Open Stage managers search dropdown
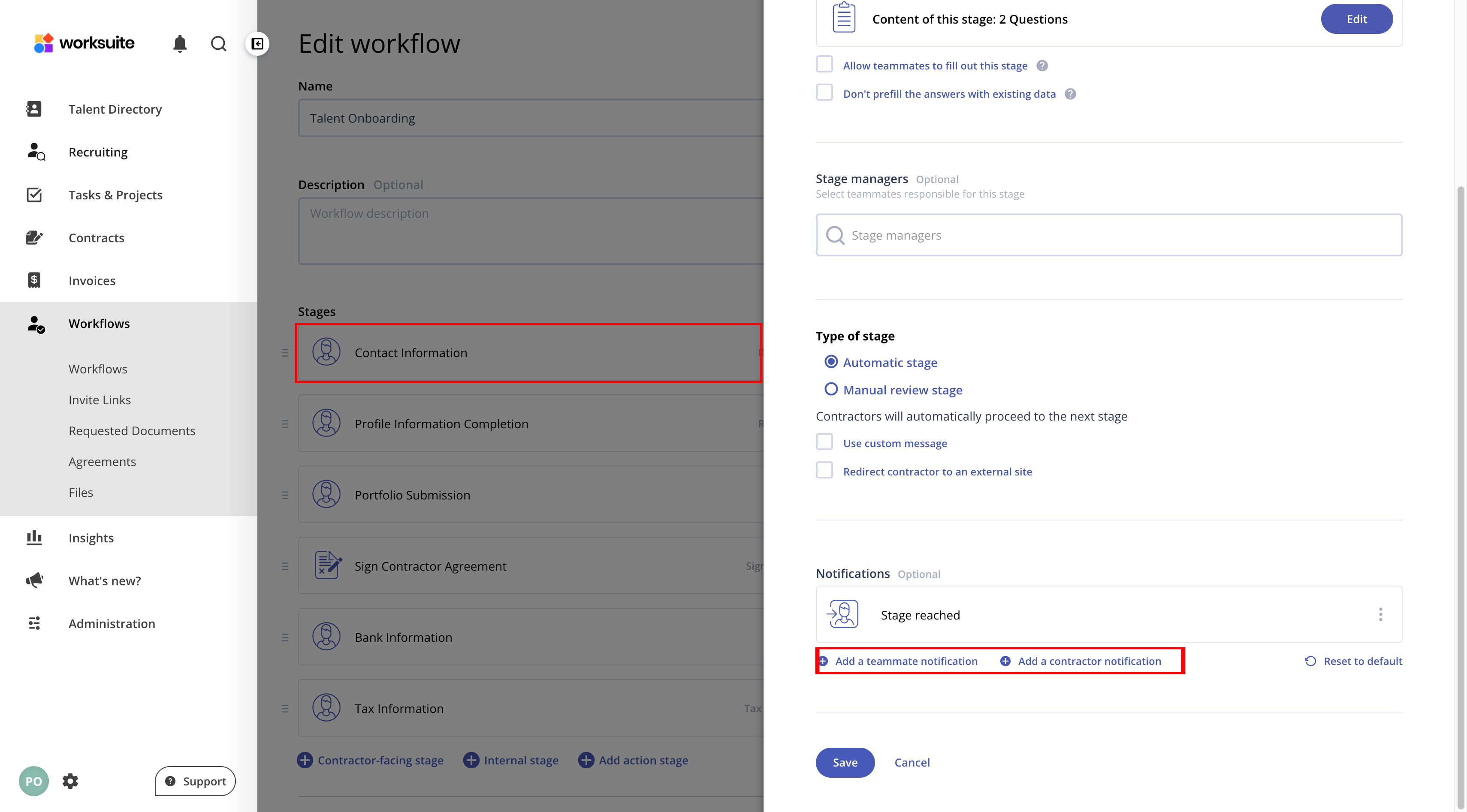The height and width of the screenshot is (812, 1467). (x=1108, y=235)
